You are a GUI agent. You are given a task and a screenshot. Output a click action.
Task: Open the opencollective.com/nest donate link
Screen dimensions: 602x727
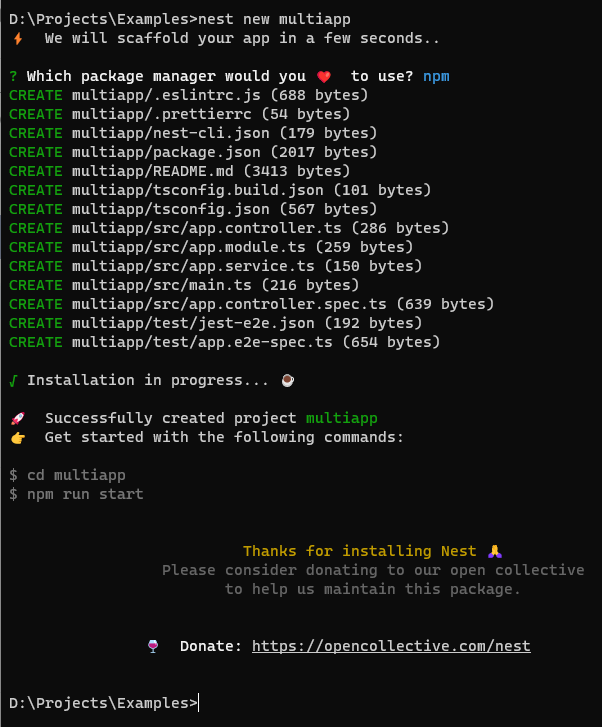pos(391,646)
